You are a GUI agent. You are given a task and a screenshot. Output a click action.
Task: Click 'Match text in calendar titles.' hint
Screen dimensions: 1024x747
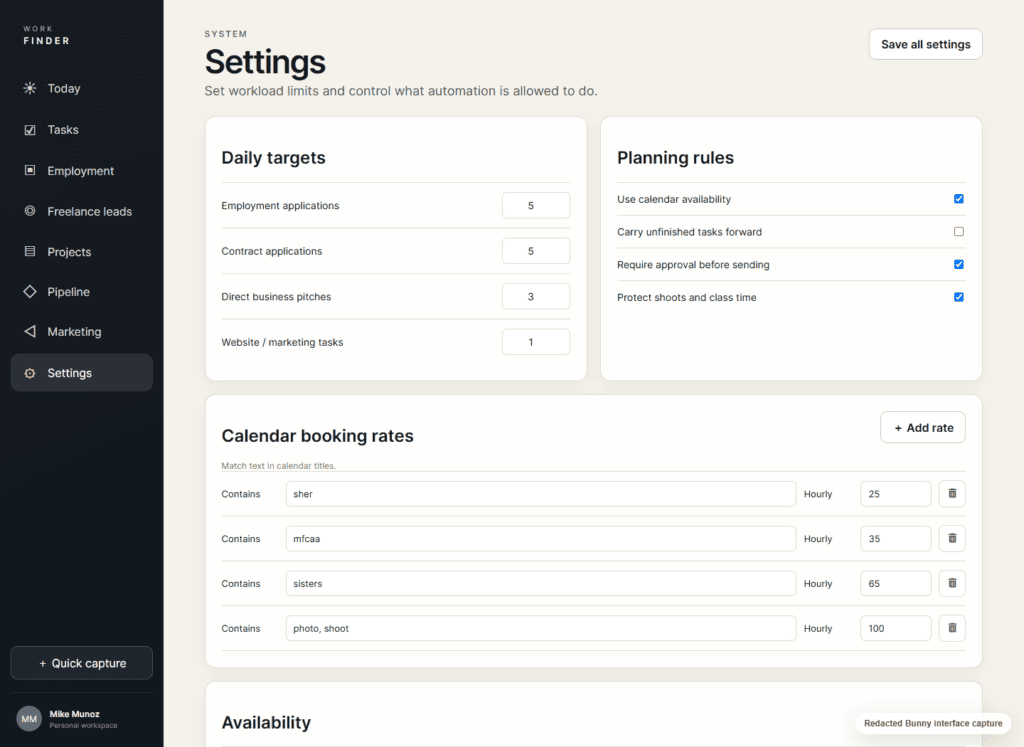(x=278, y=466)
